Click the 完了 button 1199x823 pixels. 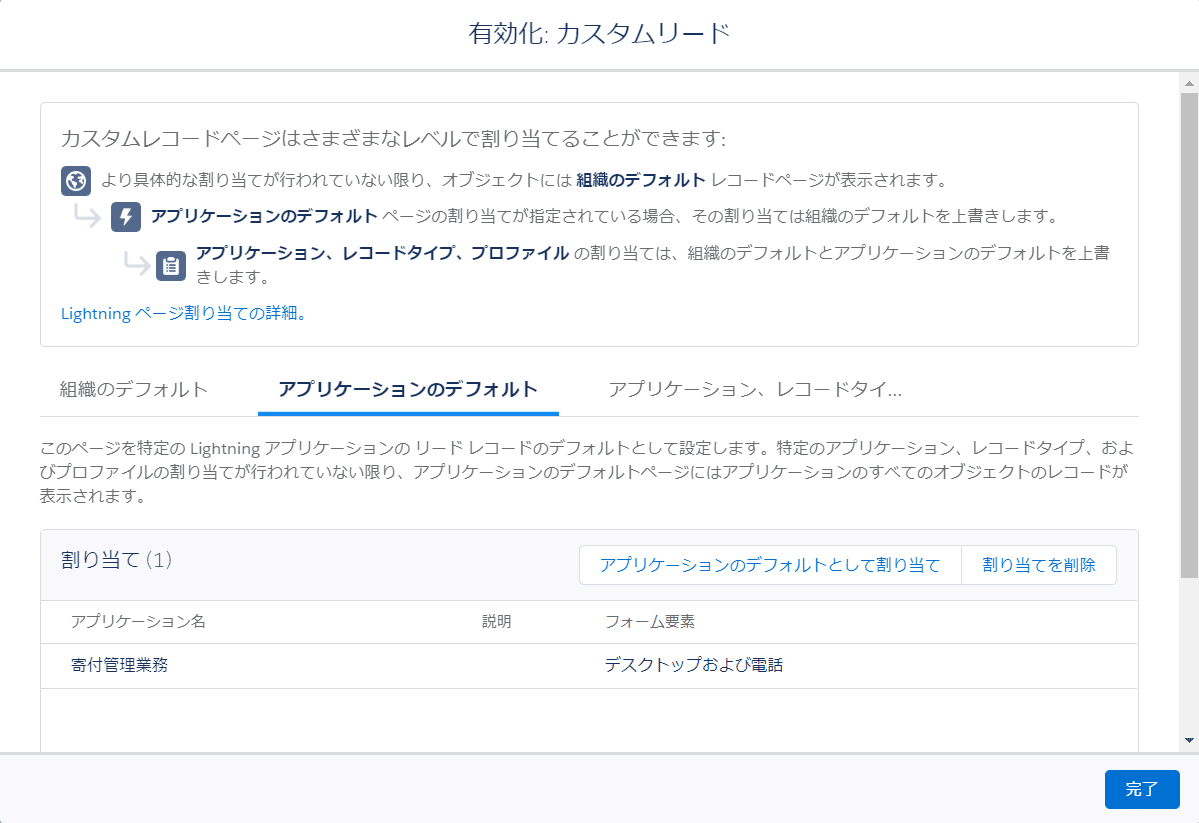1142,789
